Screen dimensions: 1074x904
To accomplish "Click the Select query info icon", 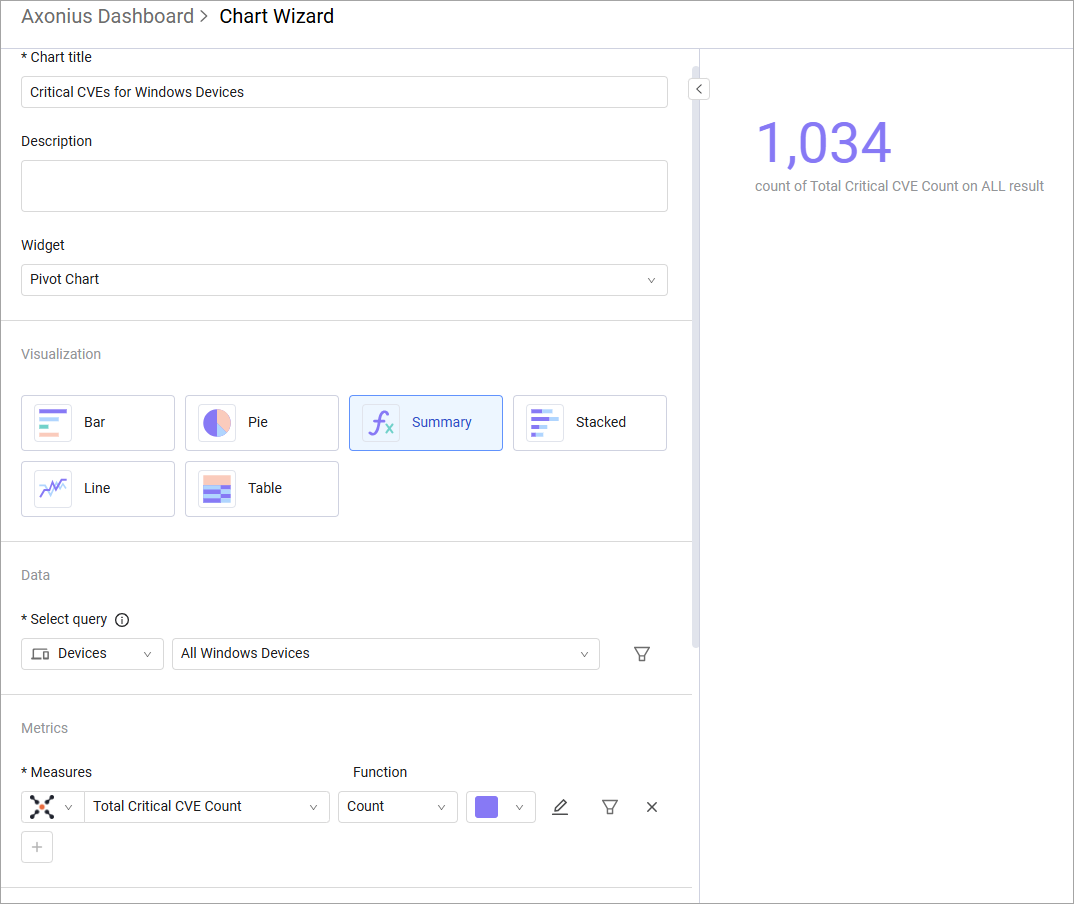I will 122,620.
